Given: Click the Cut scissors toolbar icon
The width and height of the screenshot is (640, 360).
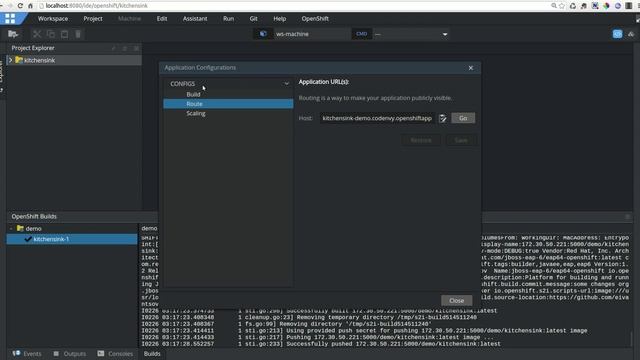Looking at the screenshot, I should [x=37, y=34].
